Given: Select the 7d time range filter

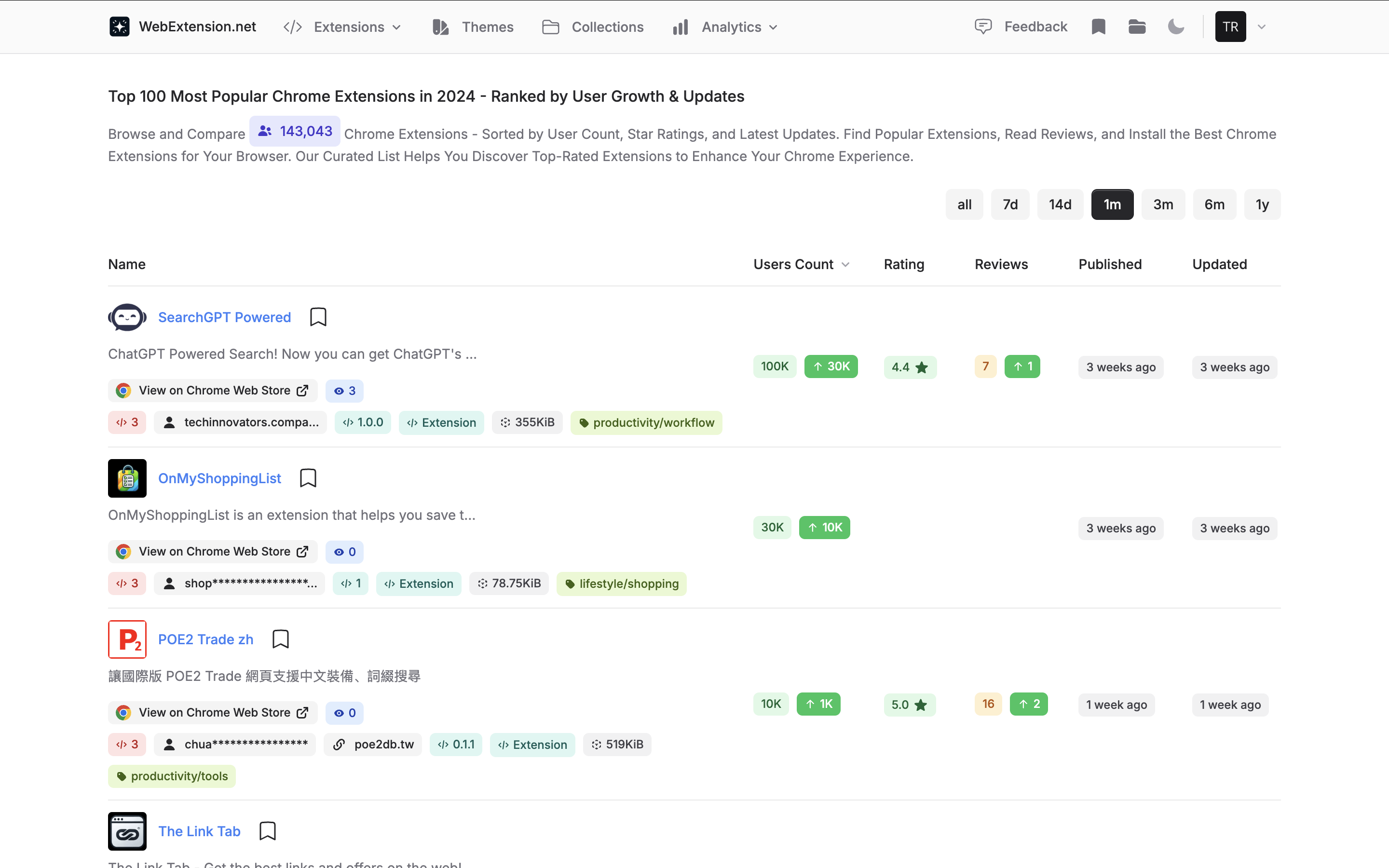Looking at the screenshot, I should pyautogui.click(x=1010, y=204).
